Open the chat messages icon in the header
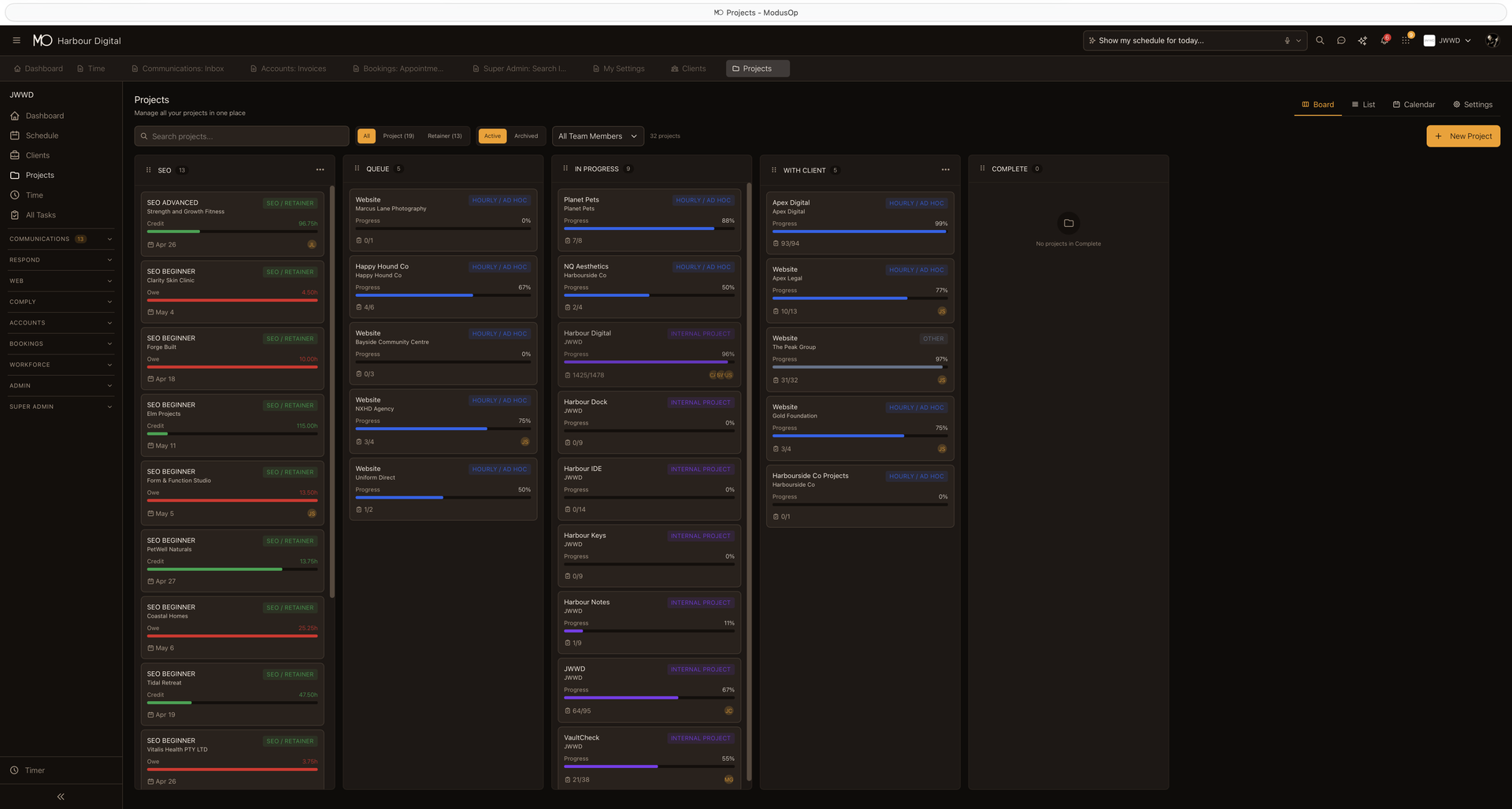 1342,40
